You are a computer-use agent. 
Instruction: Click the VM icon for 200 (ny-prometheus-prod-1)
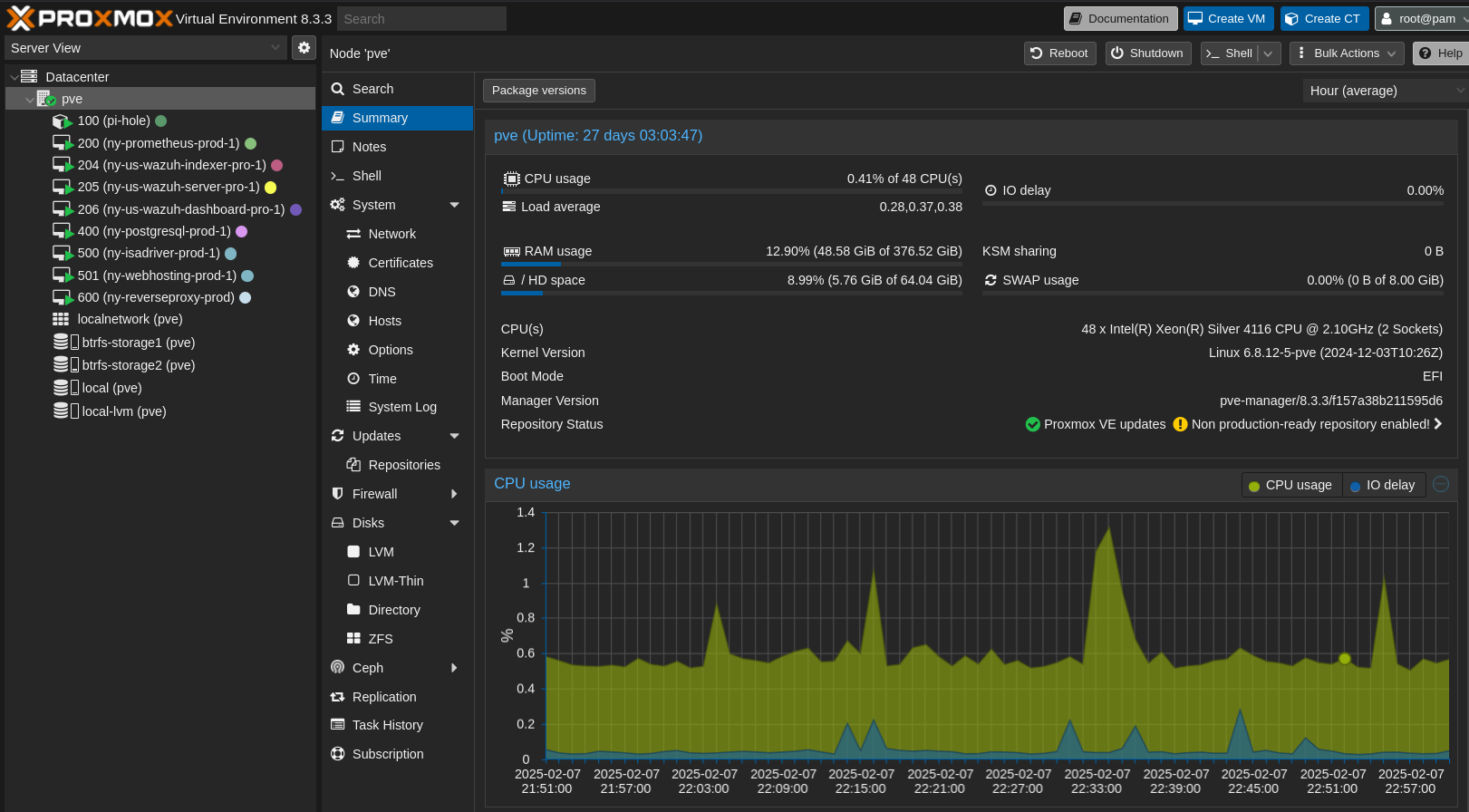63,143
